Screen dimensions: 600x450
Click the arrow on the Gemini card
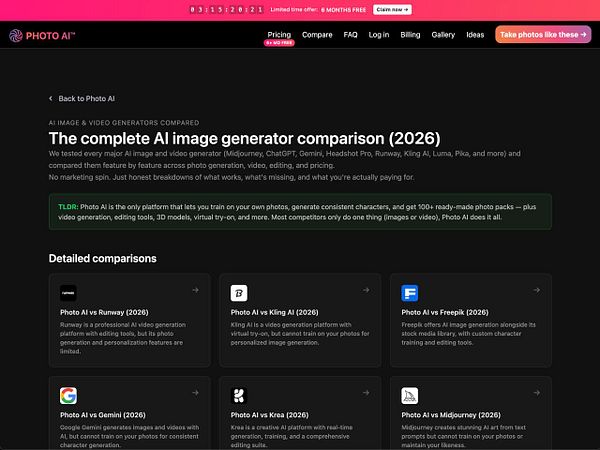(196, 393)
